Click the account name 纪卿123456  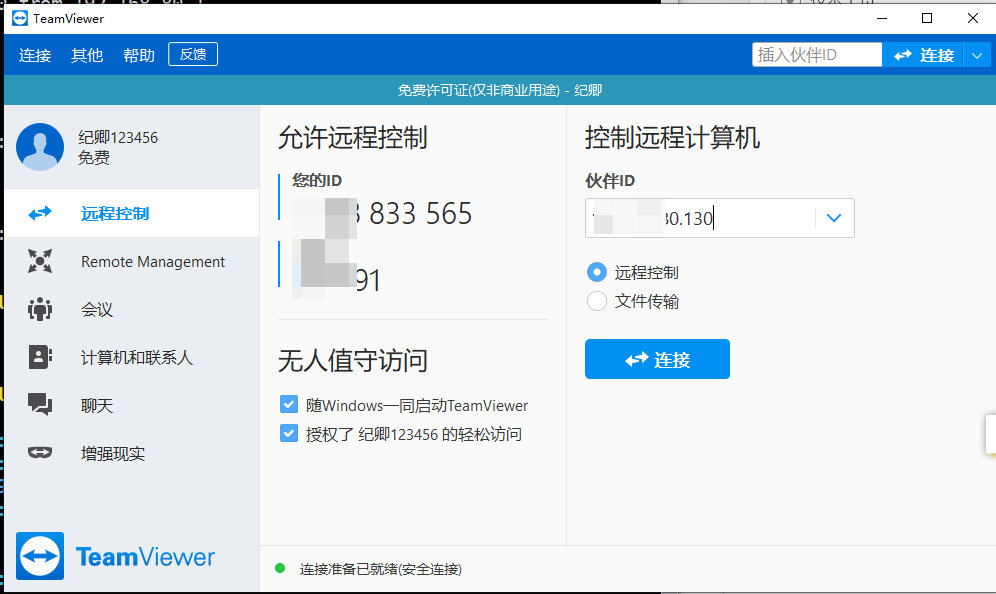click(118, 137)
